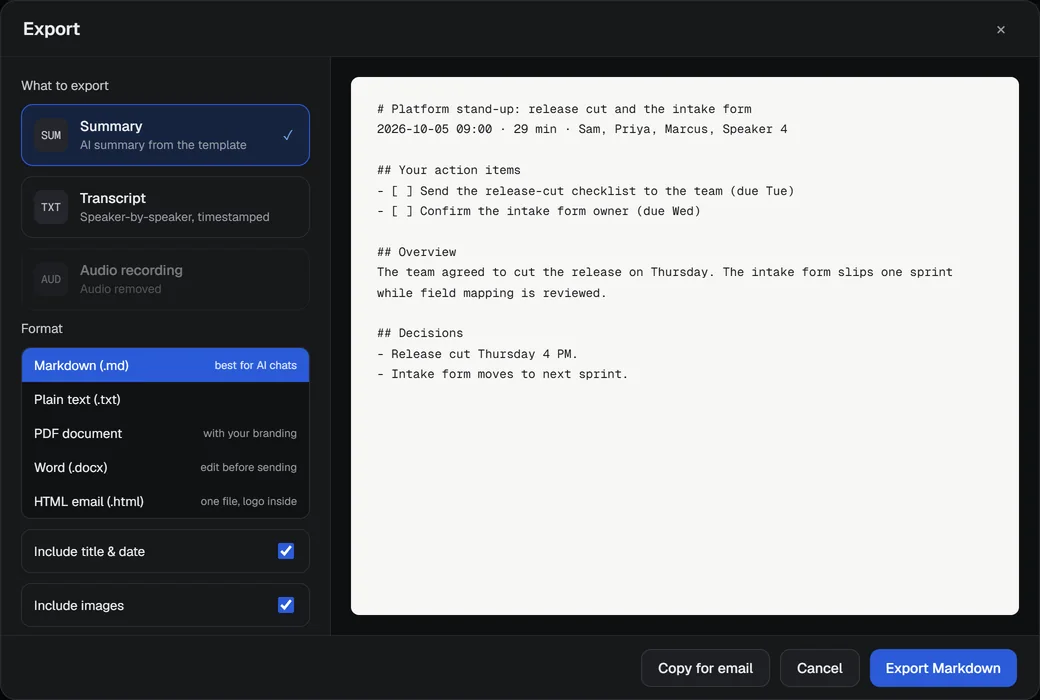Choose the Transcript export option

click(165, 207)
